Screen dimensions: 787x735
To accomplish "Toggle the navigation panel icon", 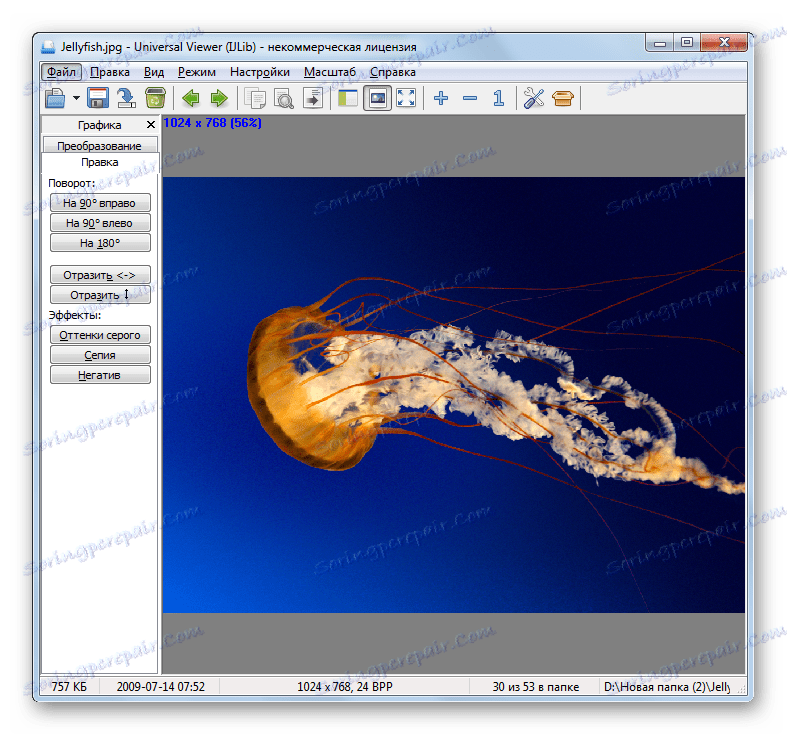I will click(x=348, y=98).
